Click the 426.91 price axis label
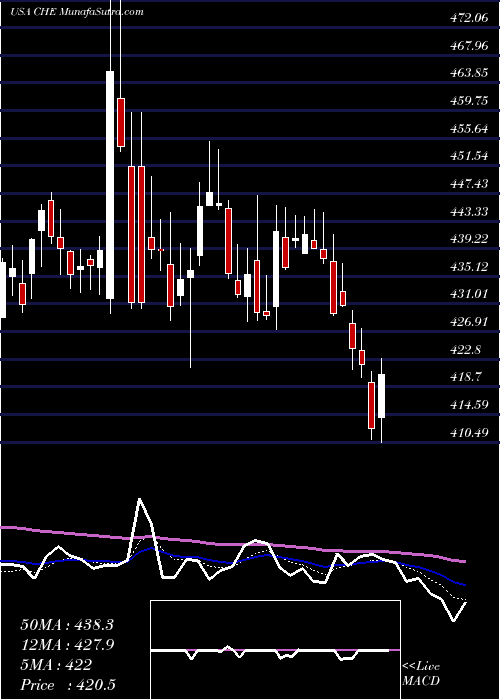This screenshot has height=700, width=500. pyautogui.click(x=469, y=321)
